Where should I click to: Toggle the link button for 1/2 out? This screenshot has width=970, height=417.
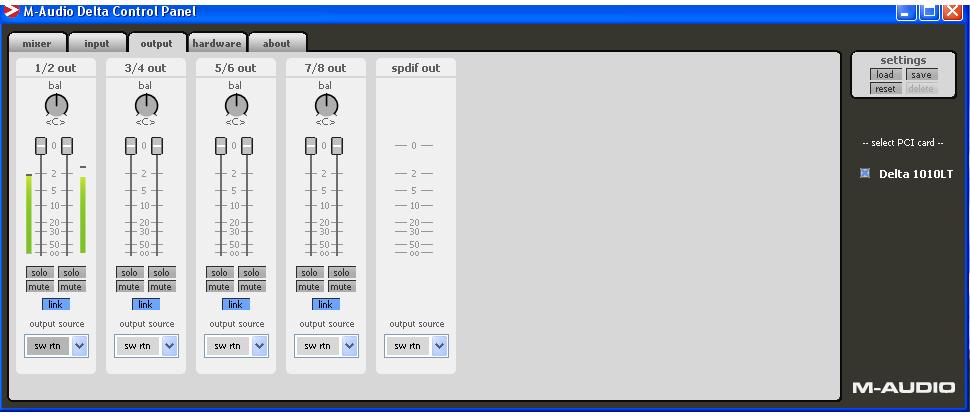point(56,304)
